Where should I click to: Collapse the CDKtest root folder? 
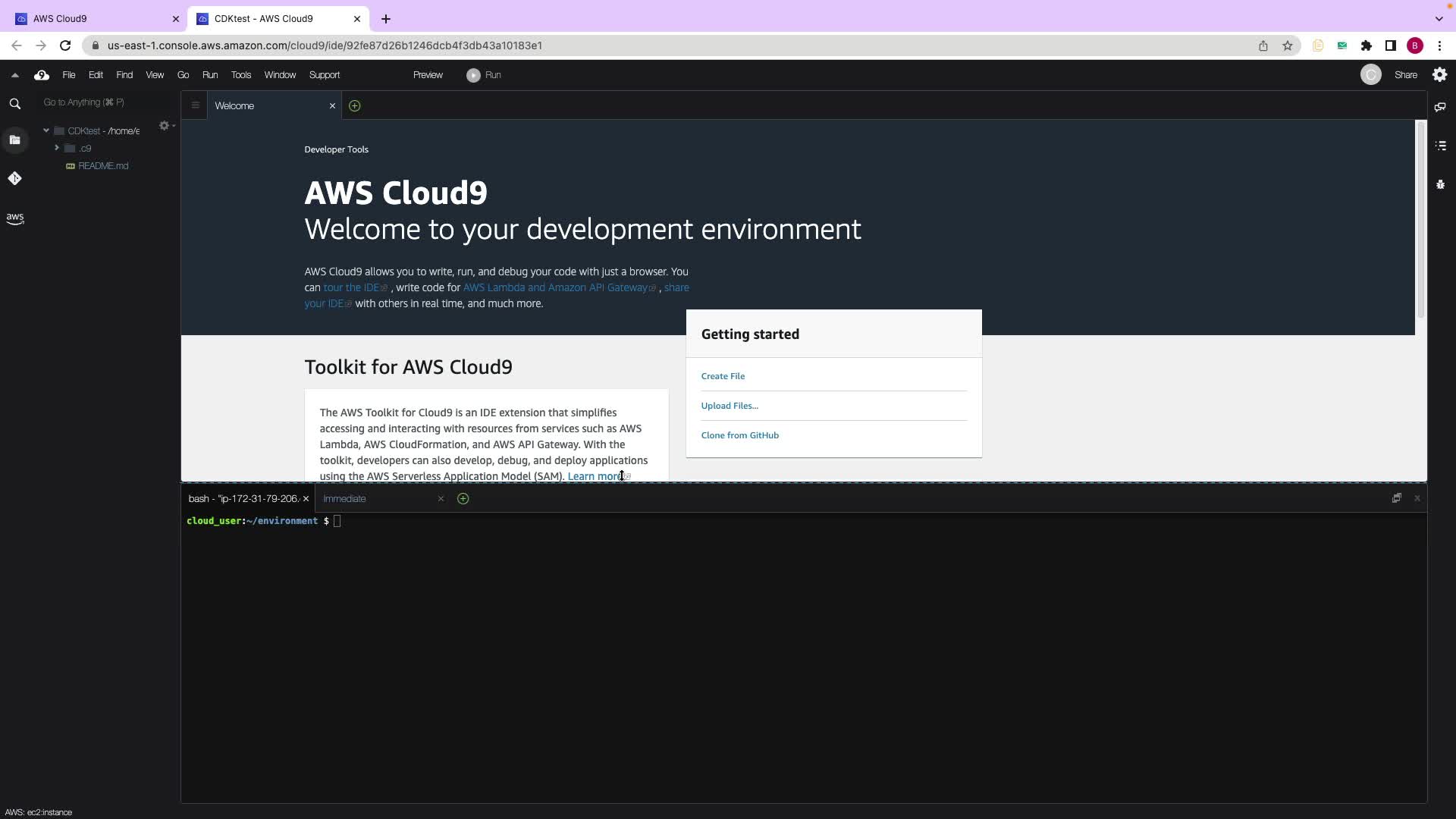click(46, 130)
